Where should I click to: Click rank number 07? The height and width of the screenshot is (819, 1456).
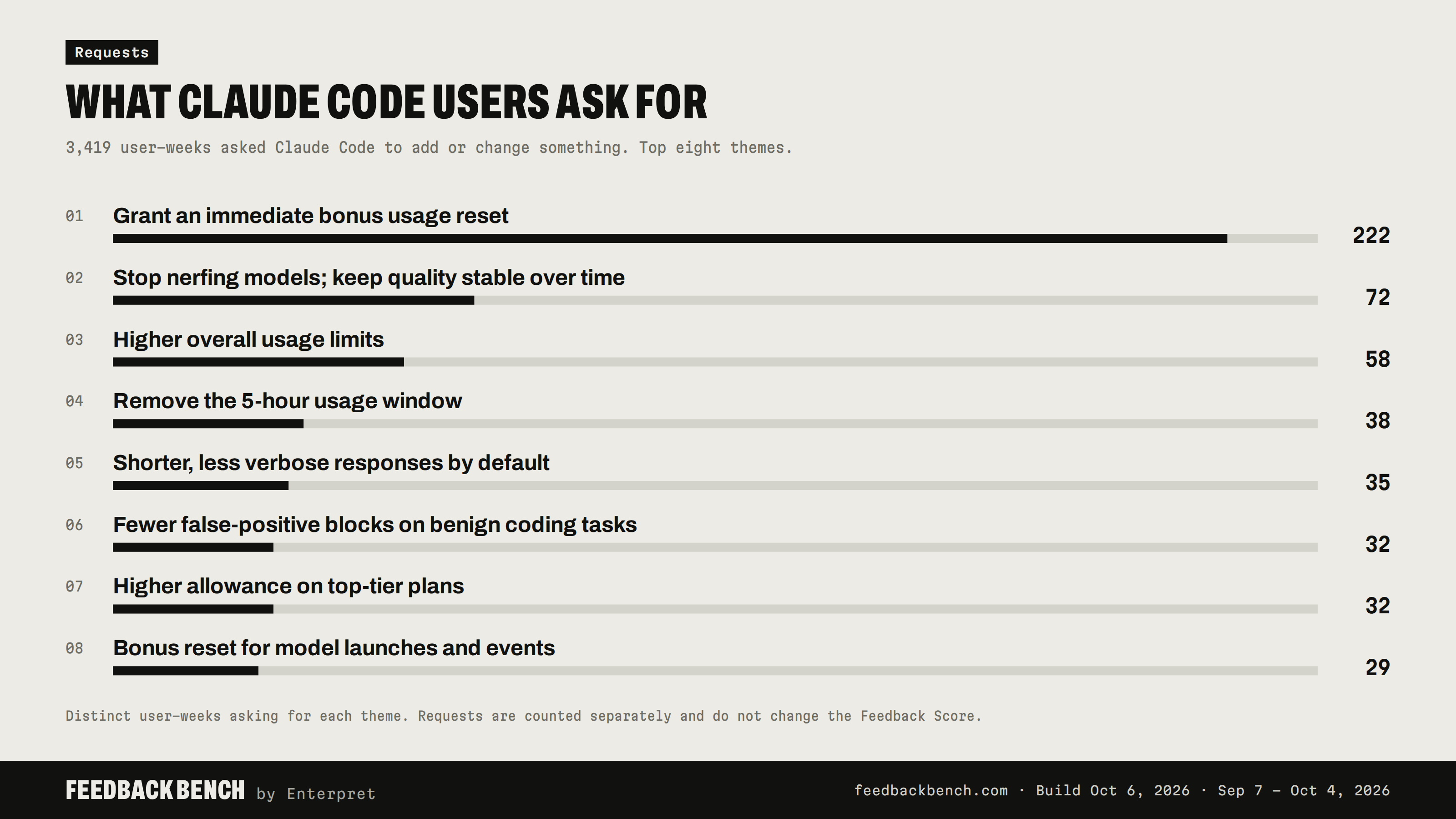[x=74, y=586]
